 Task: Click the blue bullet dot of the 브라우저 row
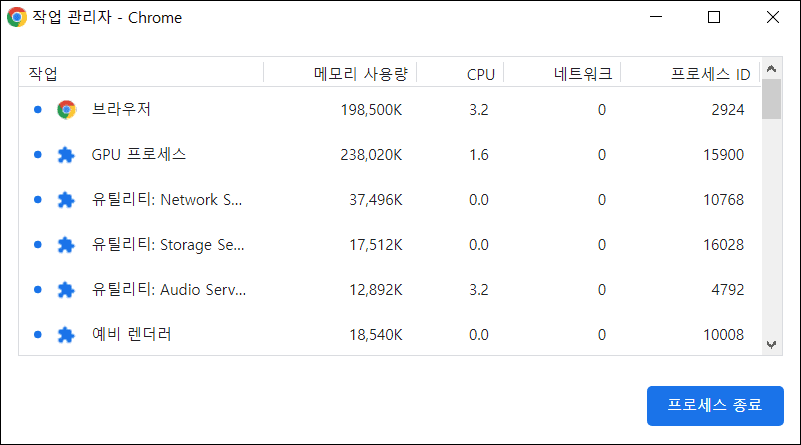pyautogui.click(x=37, y=109)
